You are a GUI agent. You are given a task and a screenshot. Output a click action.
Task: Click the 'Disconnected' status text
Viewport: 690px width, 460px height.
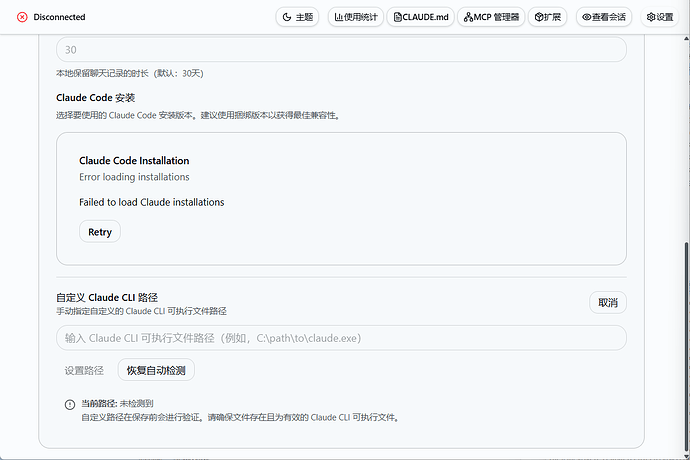coord(59,17)
